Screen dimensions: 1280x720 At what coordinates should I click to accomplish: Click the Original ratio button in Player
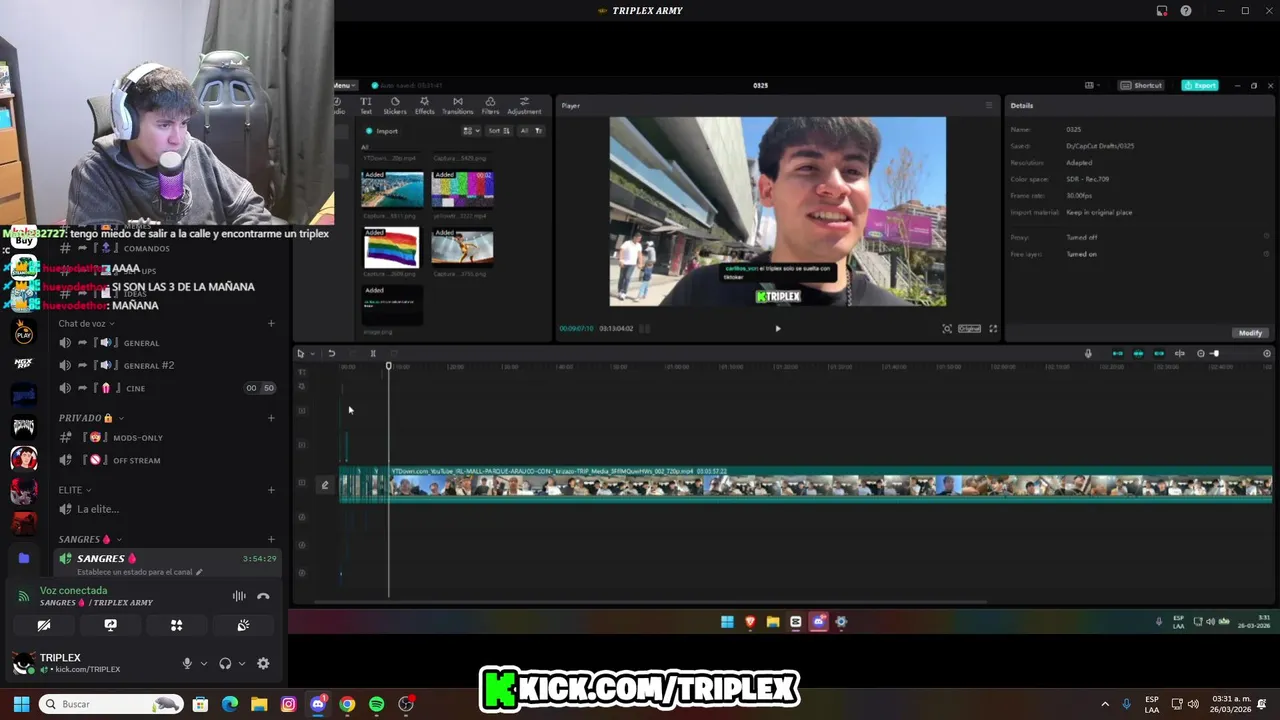[x=970, y=328]
